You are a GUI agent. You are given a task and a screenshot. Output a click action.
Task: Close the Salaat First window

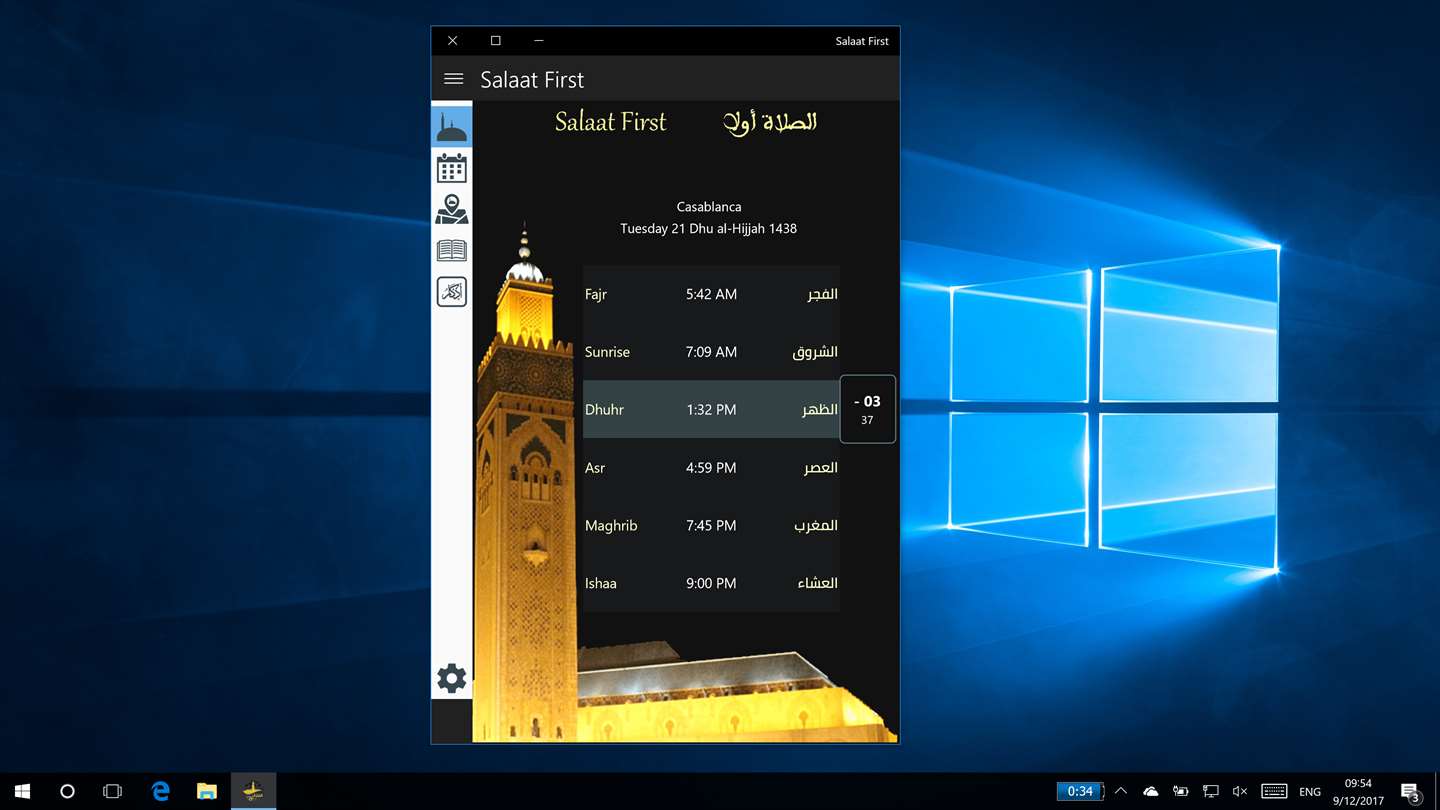pos(453,41)
